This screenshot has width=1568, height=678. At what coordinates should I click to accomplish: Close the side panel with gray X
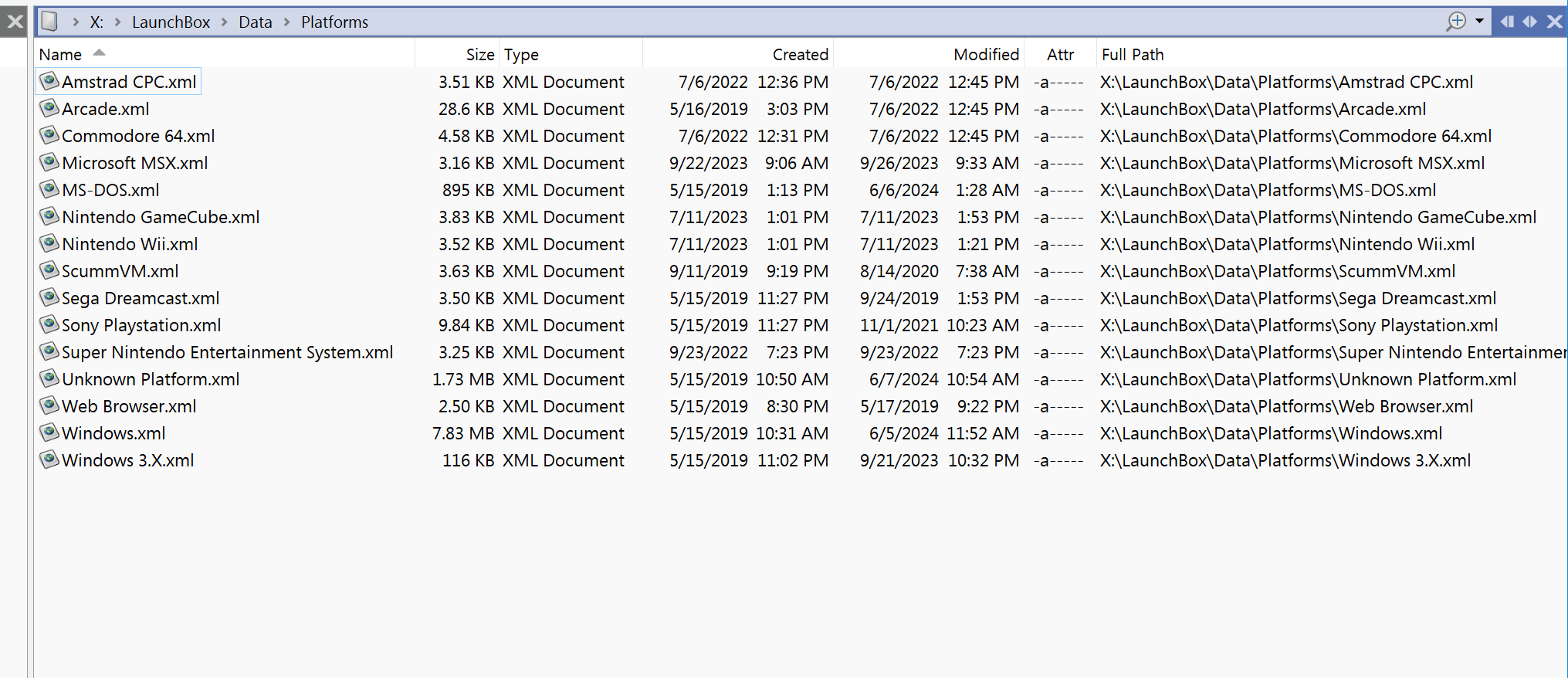coord(15,22)
